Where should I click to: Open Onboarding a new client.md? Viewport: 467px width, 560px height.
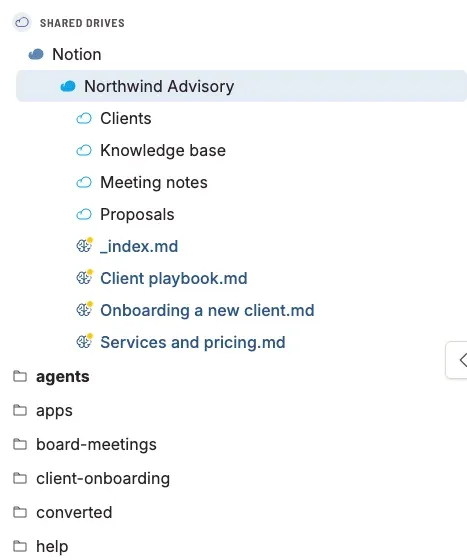point(207,310)
